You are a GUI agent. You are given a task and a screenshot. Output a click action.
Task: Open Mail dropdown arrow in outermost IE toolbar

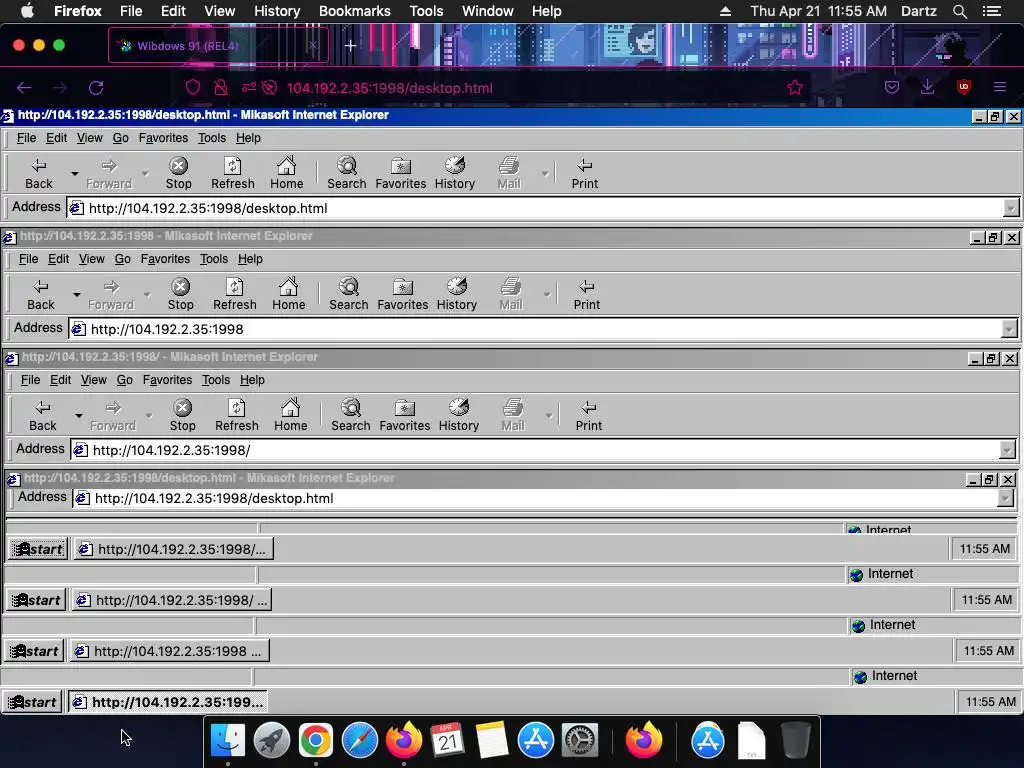click(544, 174)
